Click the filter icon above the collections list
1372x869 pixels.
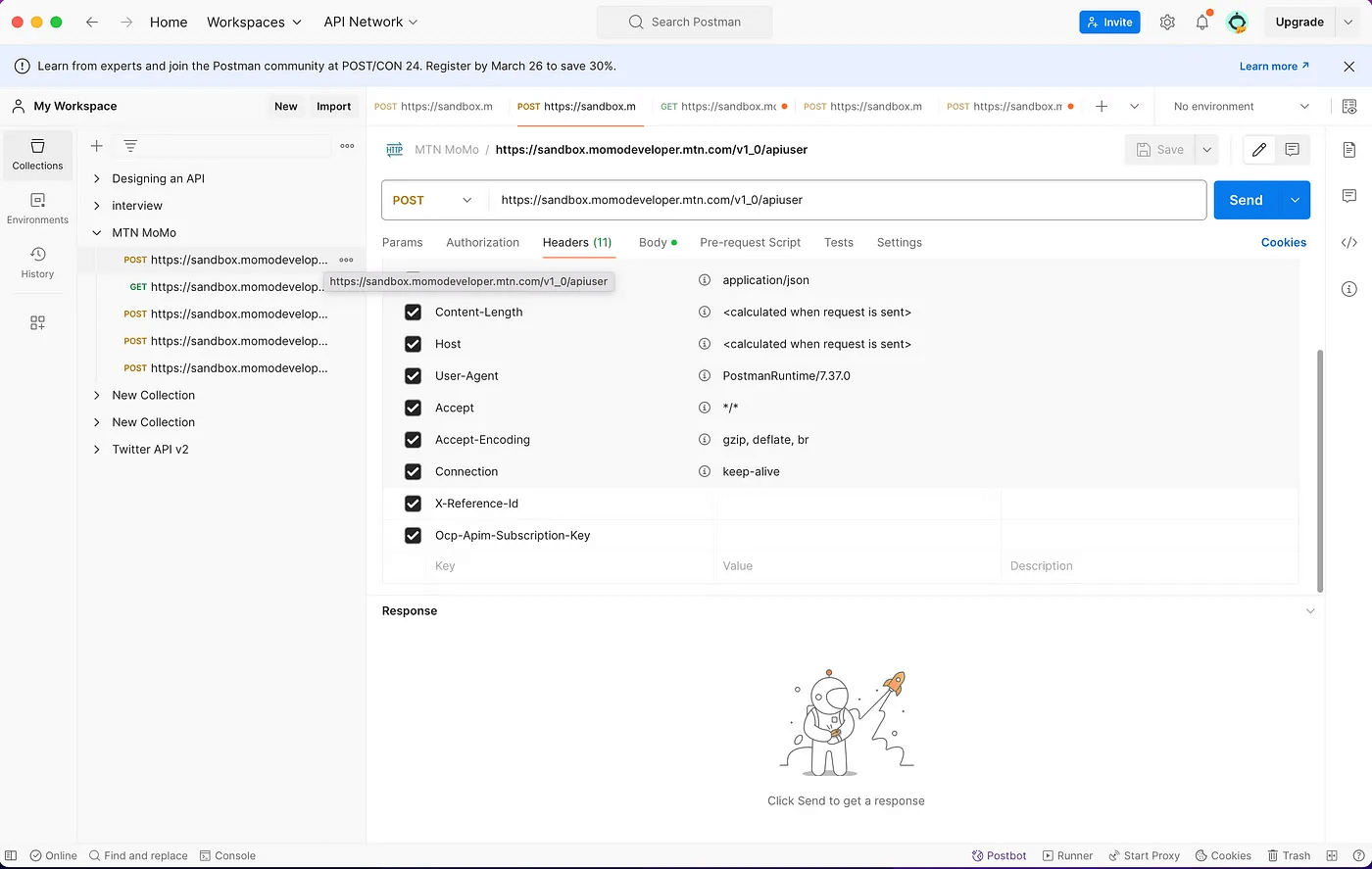[x=129, y=146]
